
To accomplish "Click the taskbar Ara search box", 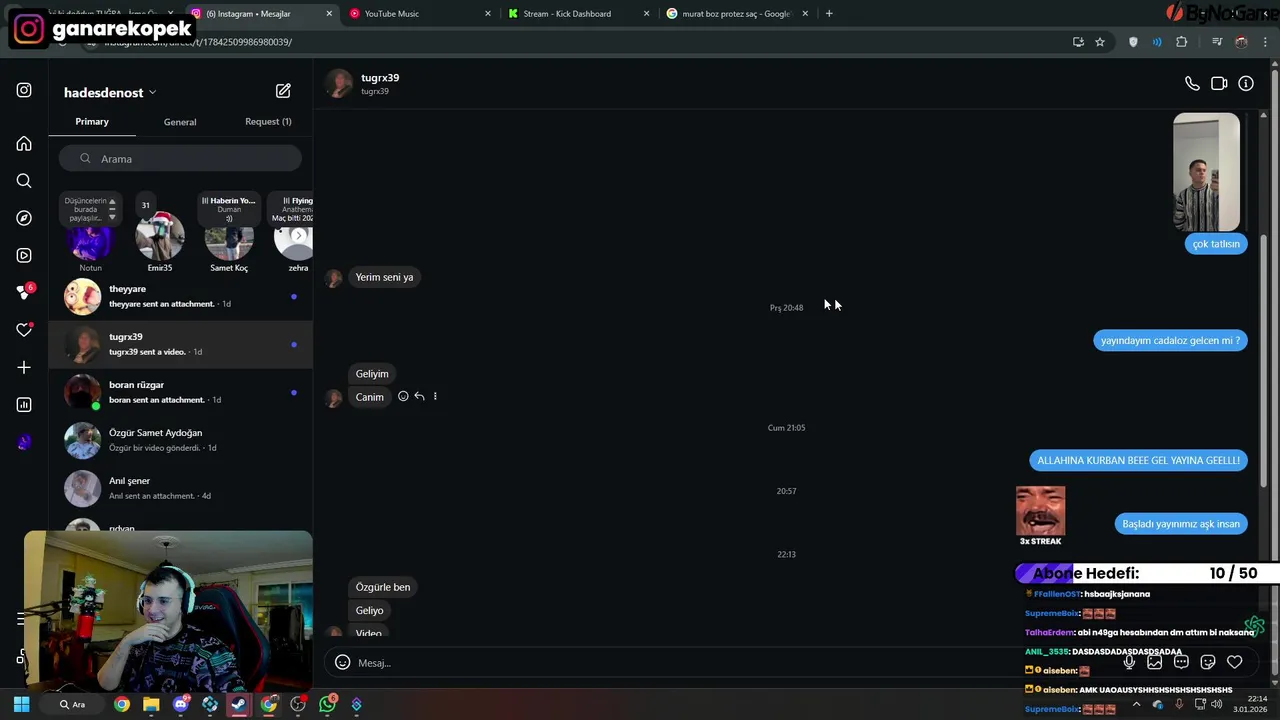I will point(72,704).
